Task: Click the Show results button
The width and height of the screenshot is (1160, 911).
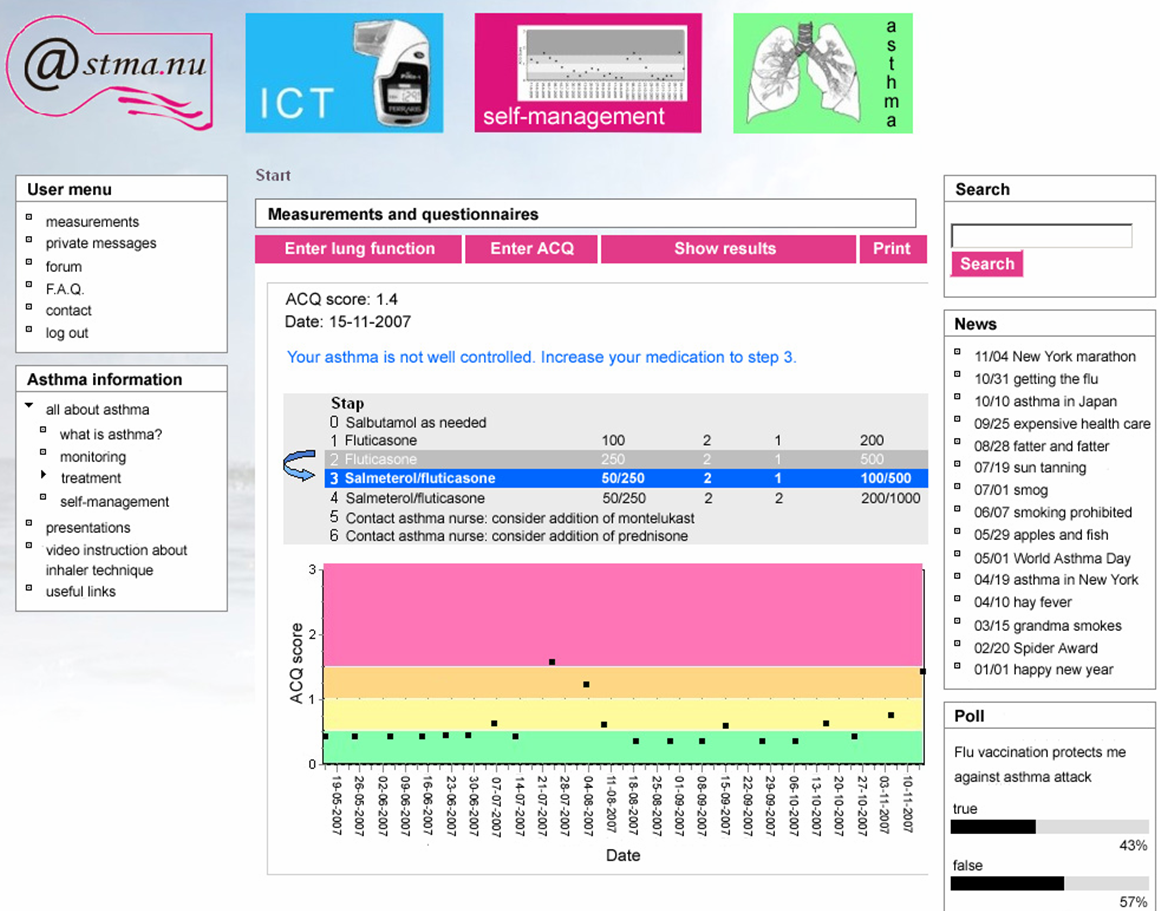Action: [724, 249]
